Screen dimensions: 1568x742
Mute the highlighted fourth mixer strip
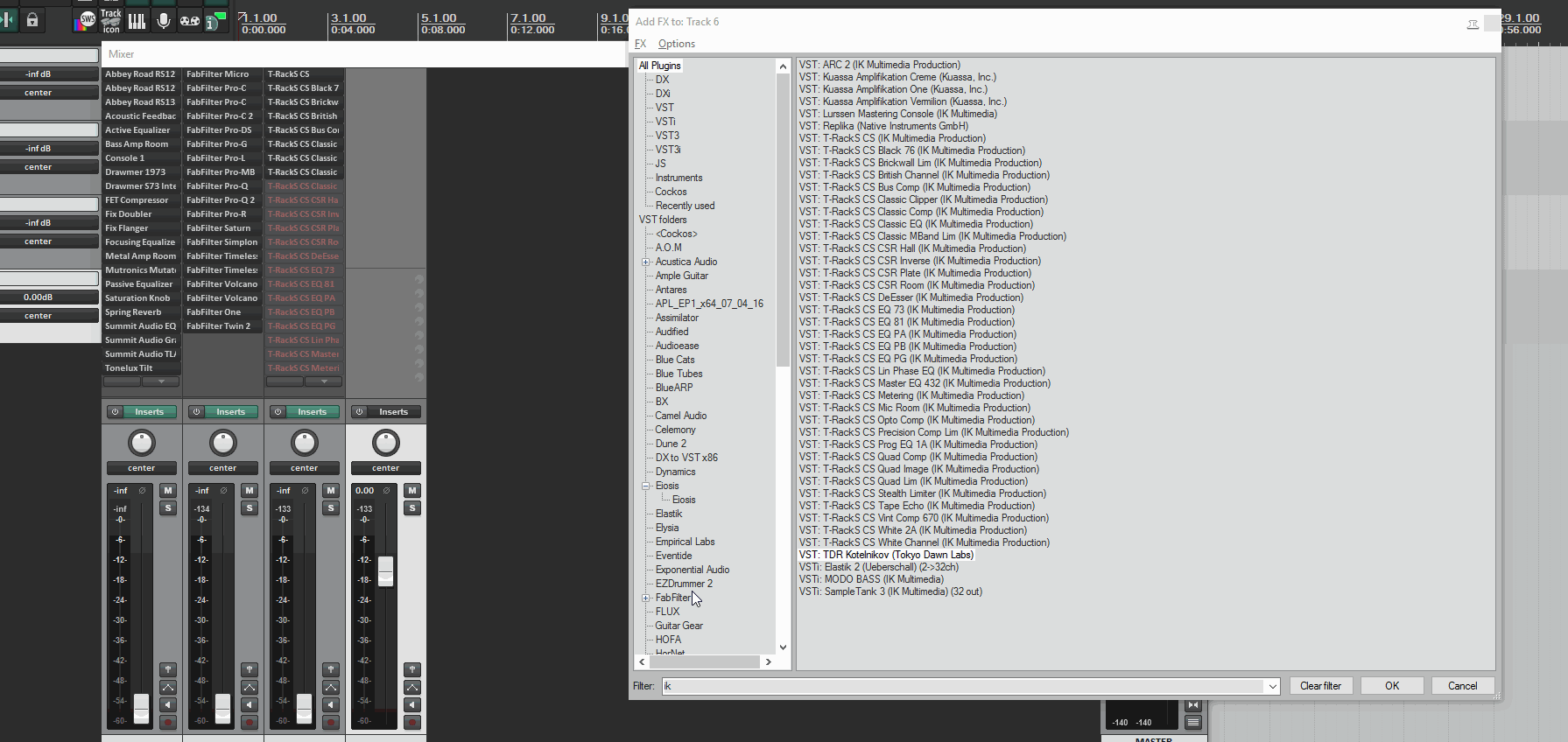click(412, 491)
